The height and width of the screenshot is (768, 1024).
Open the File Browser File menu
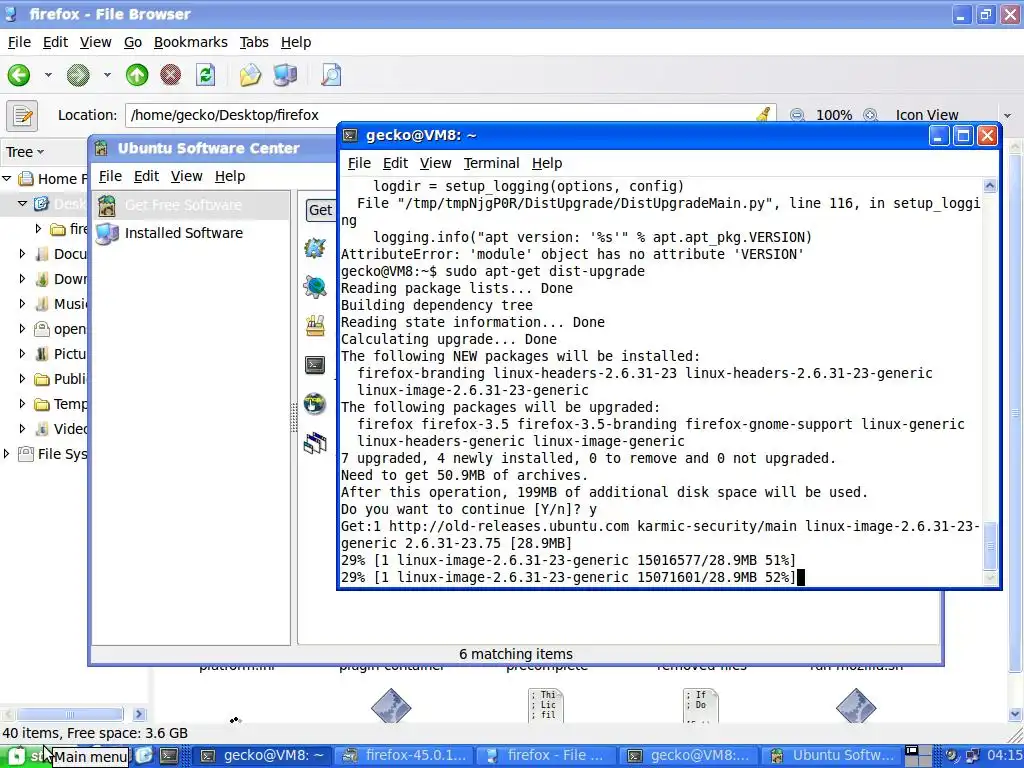coord(19,42)
